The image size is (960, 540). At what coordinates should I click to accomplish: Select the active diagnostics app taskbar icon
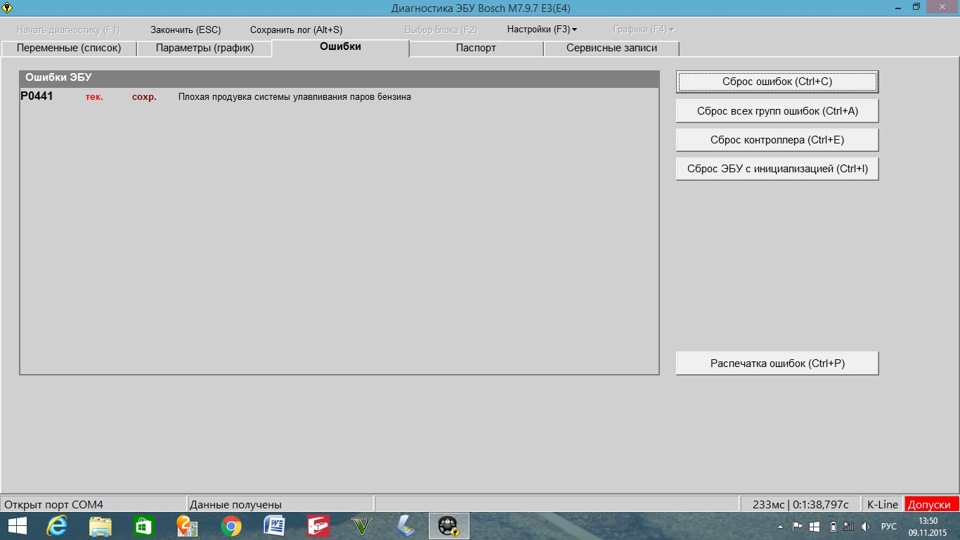[449, 526]
